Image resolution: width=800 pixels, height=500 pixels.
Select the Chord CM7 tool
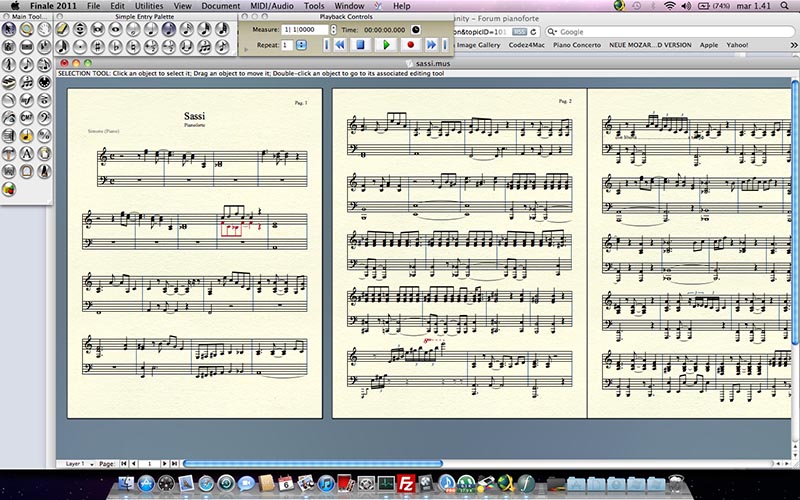pos(27,118)
